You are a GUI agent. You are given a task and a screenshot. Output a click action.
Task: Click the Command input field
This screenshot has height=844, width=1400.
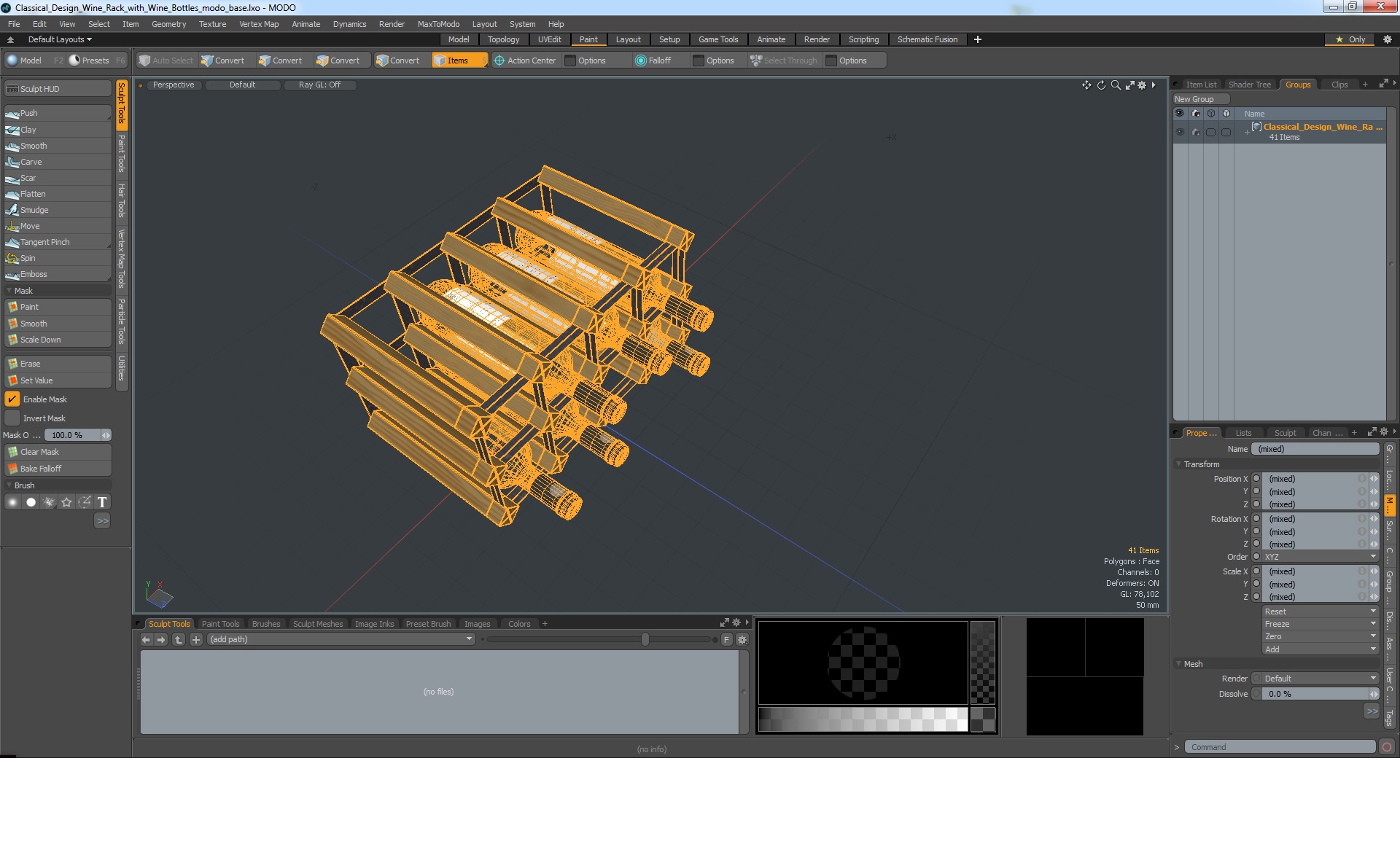1280,747
